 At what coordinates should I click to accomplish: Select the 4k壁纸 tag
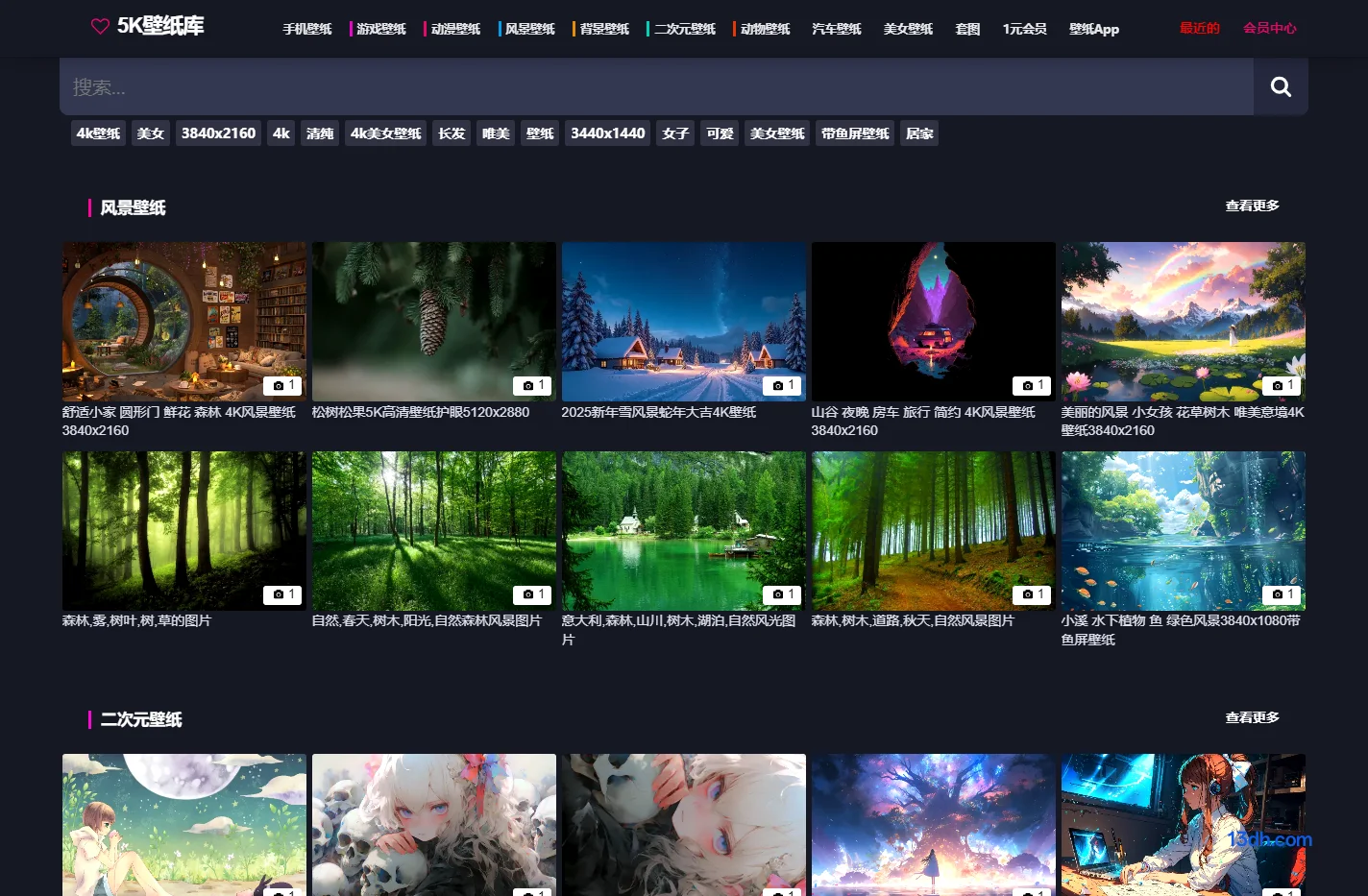click(99, 133)
